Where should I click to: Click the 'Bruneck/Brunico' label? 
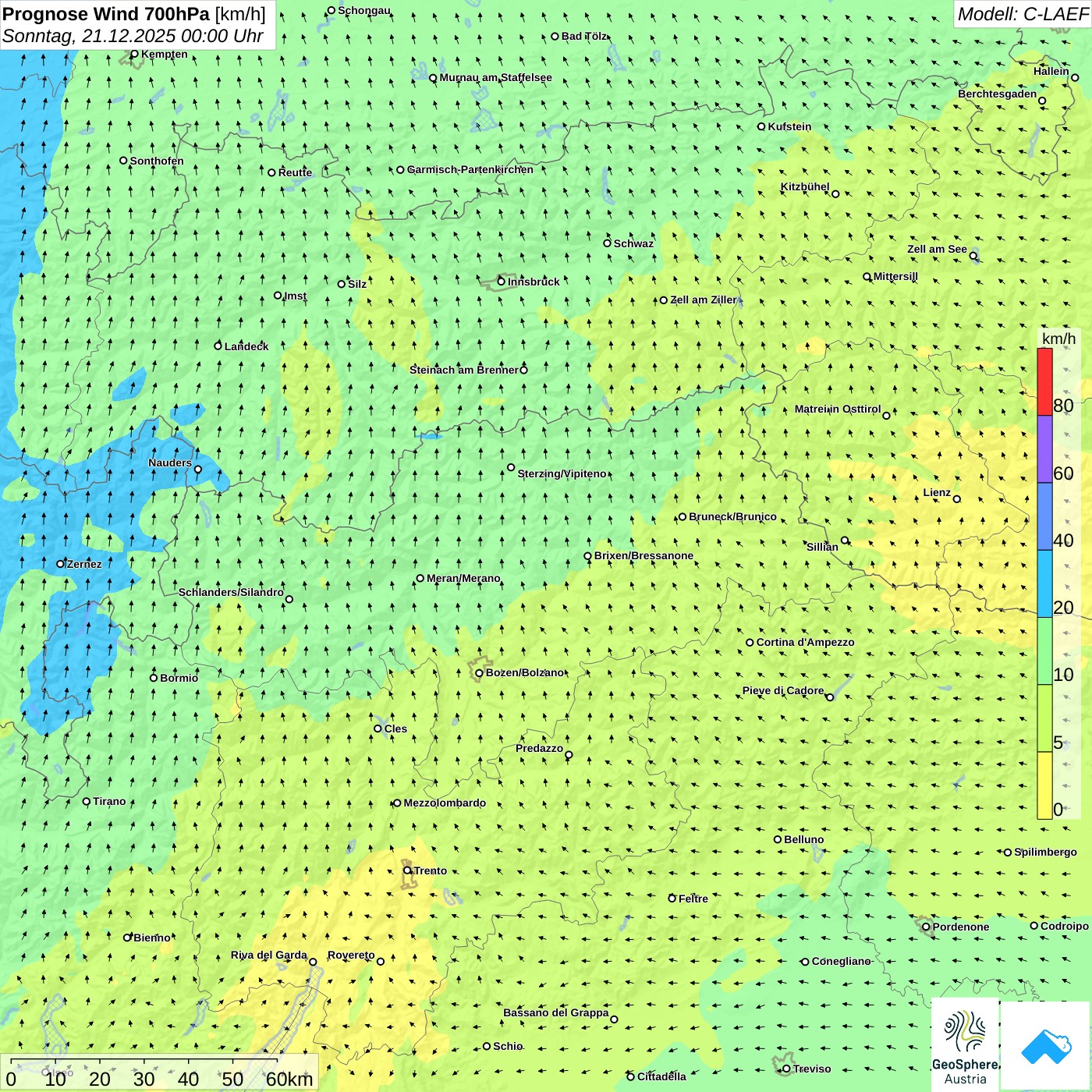click(732, 516)
